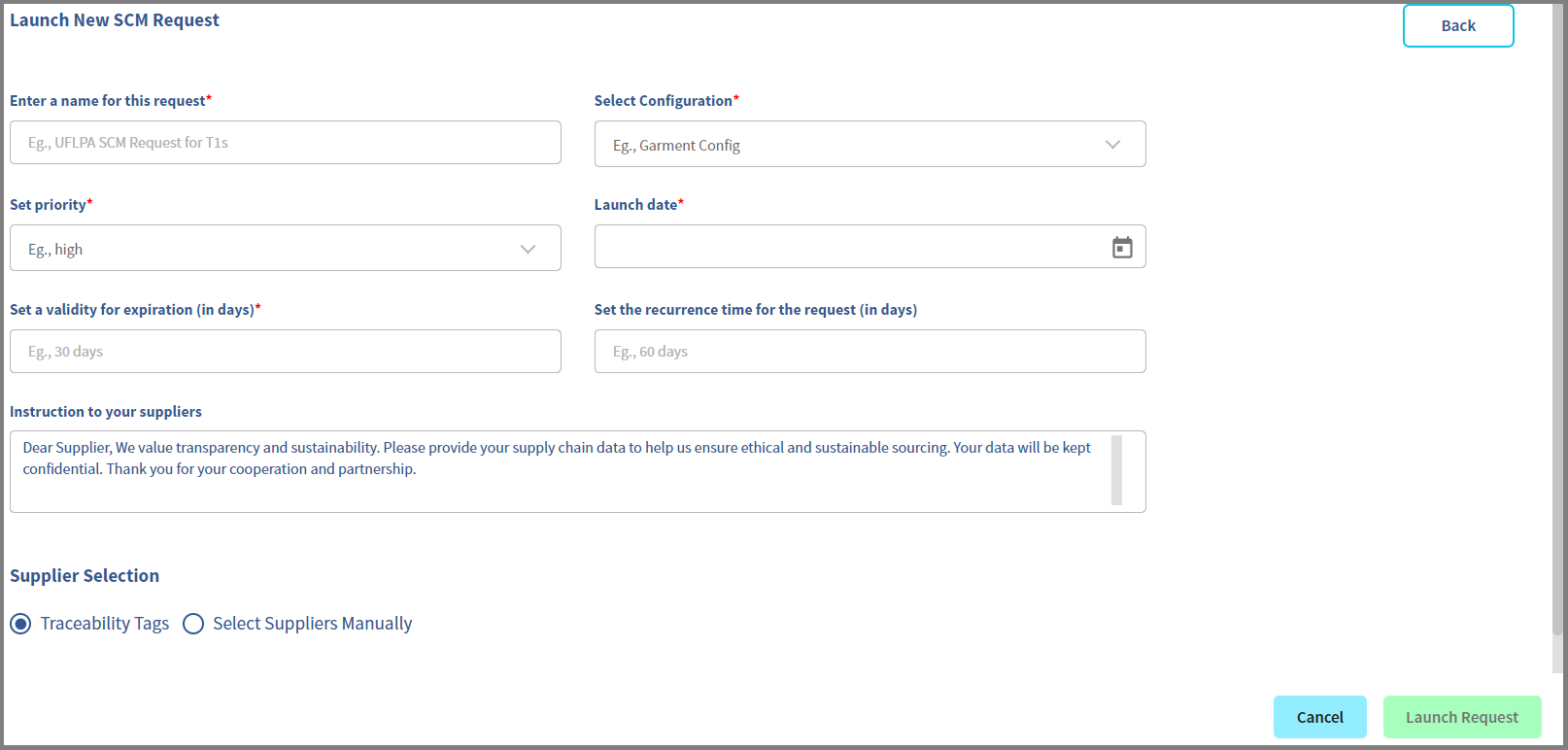Open the Set priority dropdown

click(x=286, y=248)
